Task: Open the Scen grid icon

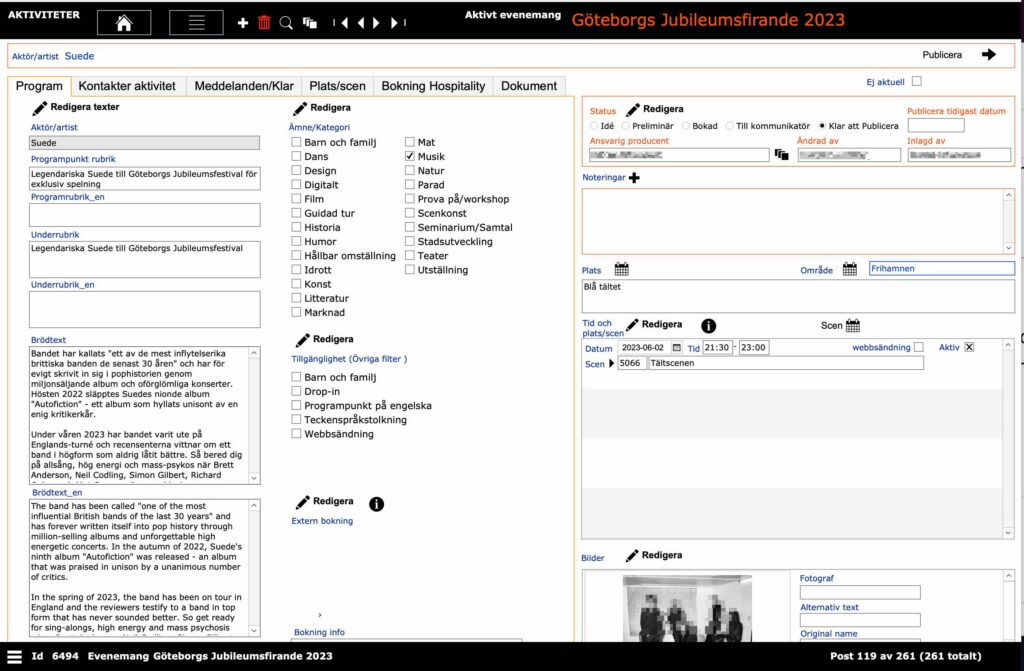Action: 853,325
